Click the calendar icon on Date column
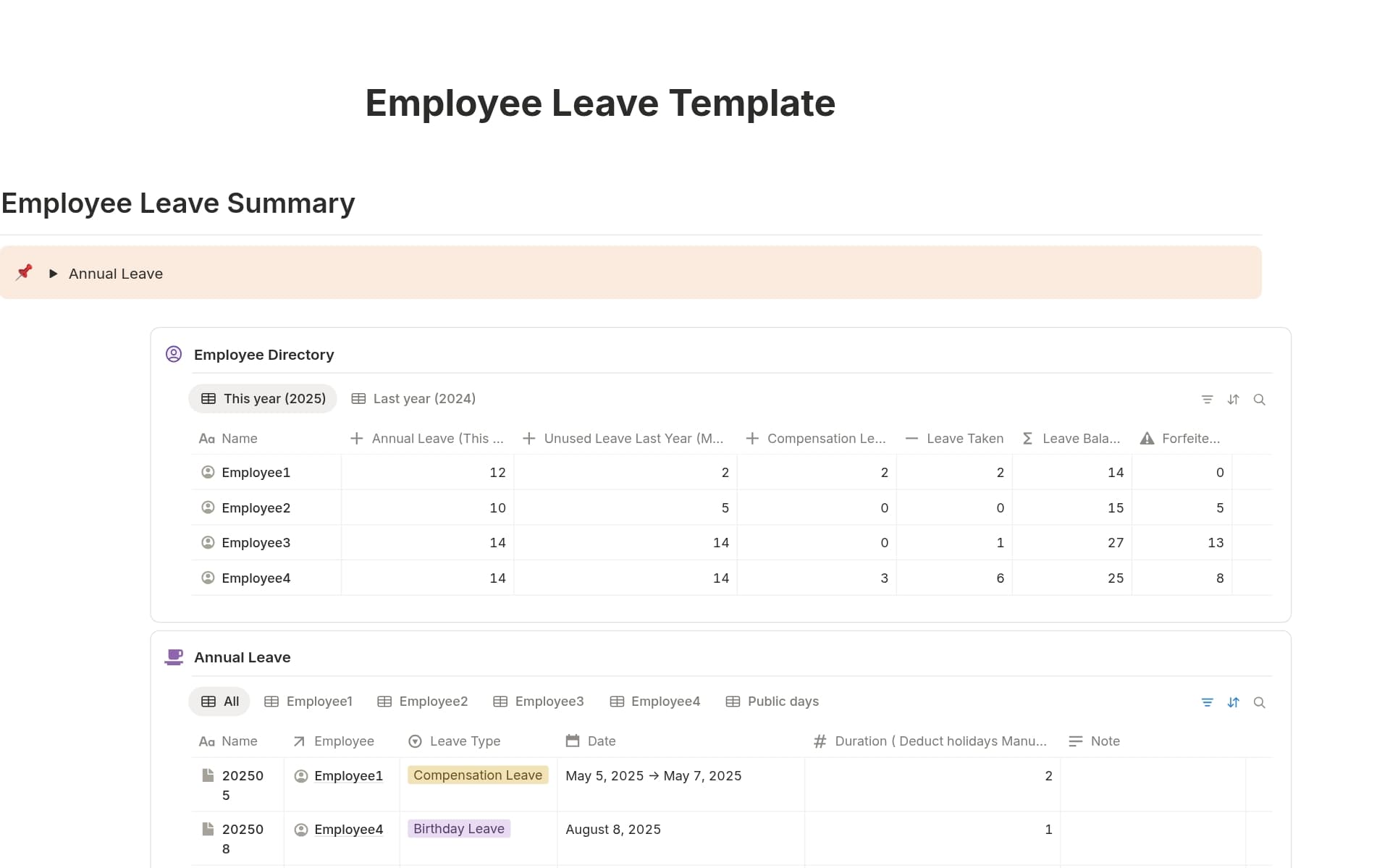The height and width of the screenshot is (868, 1390). coord(573,741)
